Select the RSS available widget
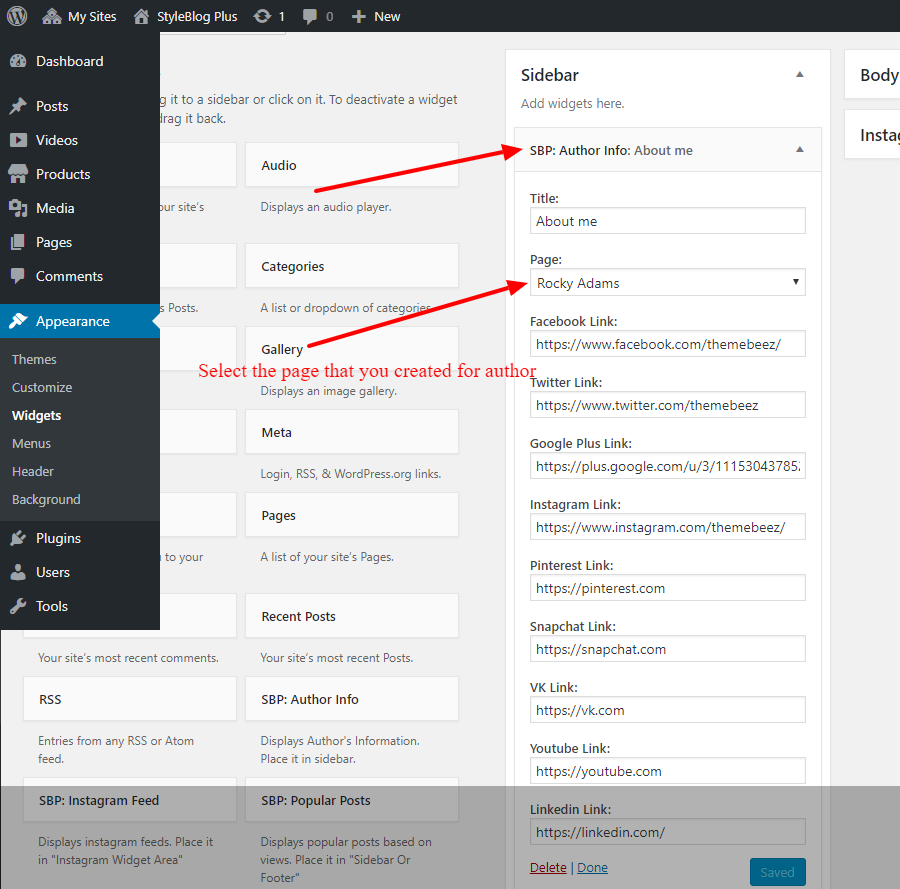Viewport: 900px width, 889px height. click(x=130, y=699)
